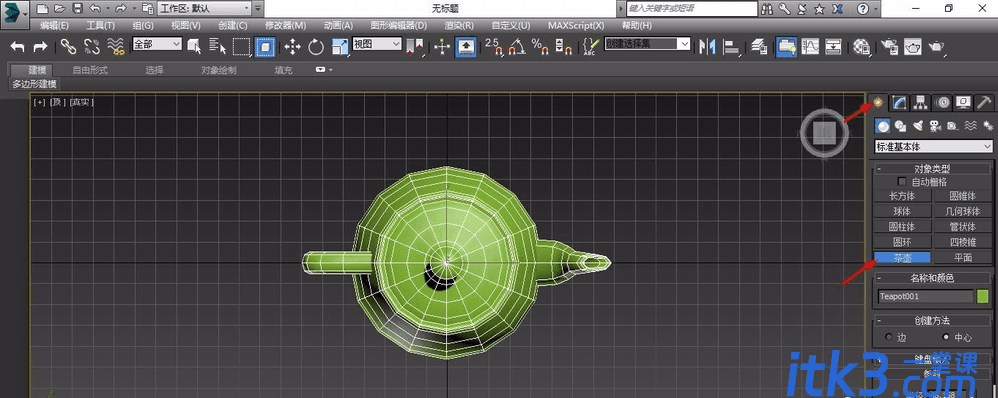Screen dimensions: 998x398
Task: Open the 标准基本体 primitive type dropdown
Action: click(x=933, y=146)
